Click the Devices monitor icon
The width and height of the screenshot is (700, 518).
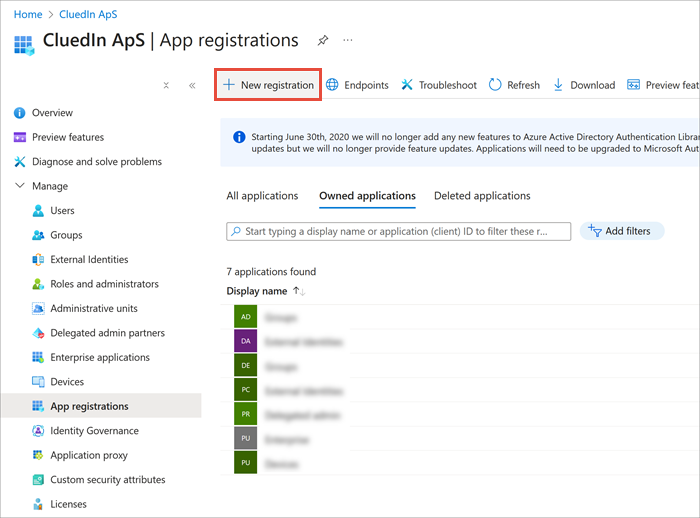[38, 382]
